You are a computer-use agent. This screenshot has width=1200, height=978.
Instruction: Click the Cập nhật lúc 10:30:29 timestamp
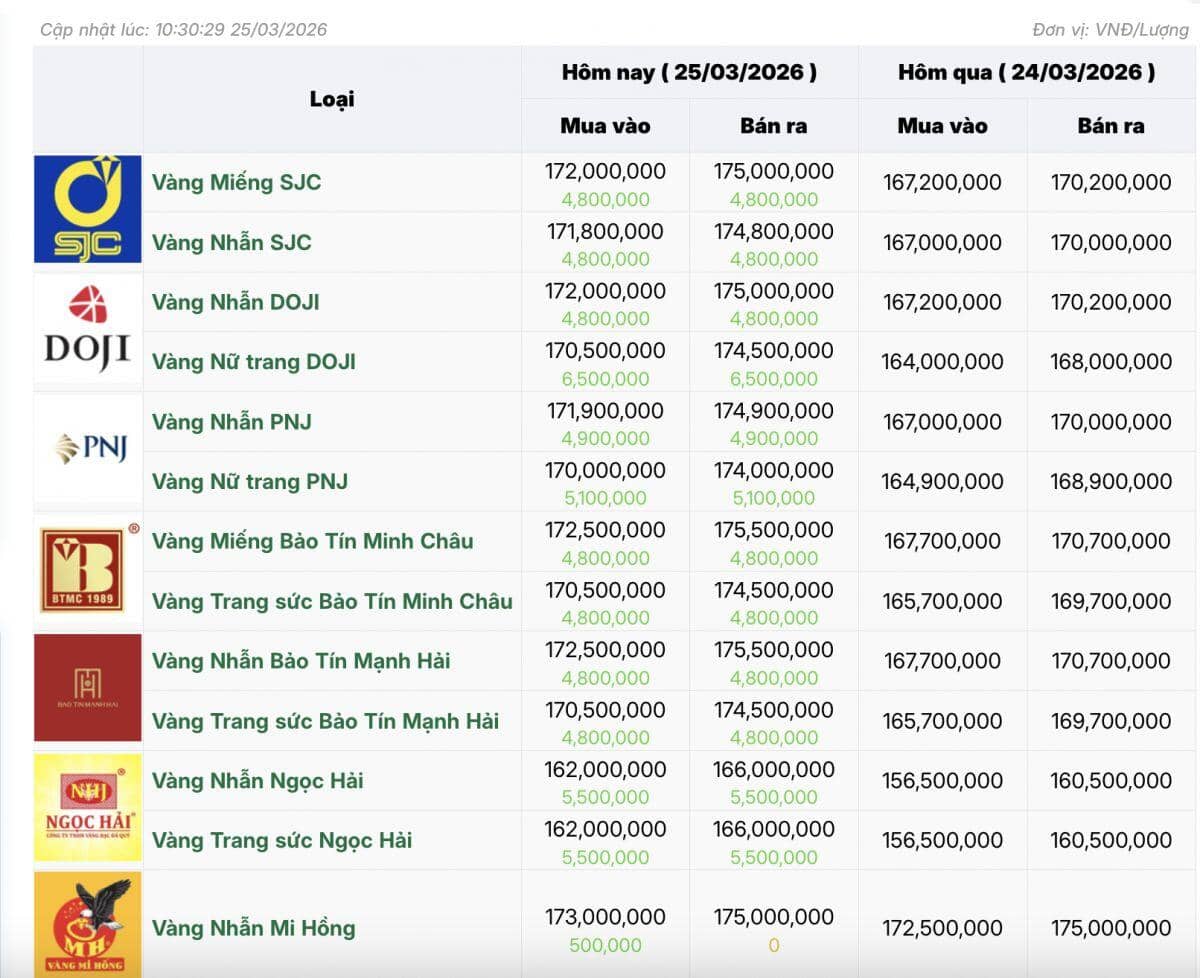point(183,30)
